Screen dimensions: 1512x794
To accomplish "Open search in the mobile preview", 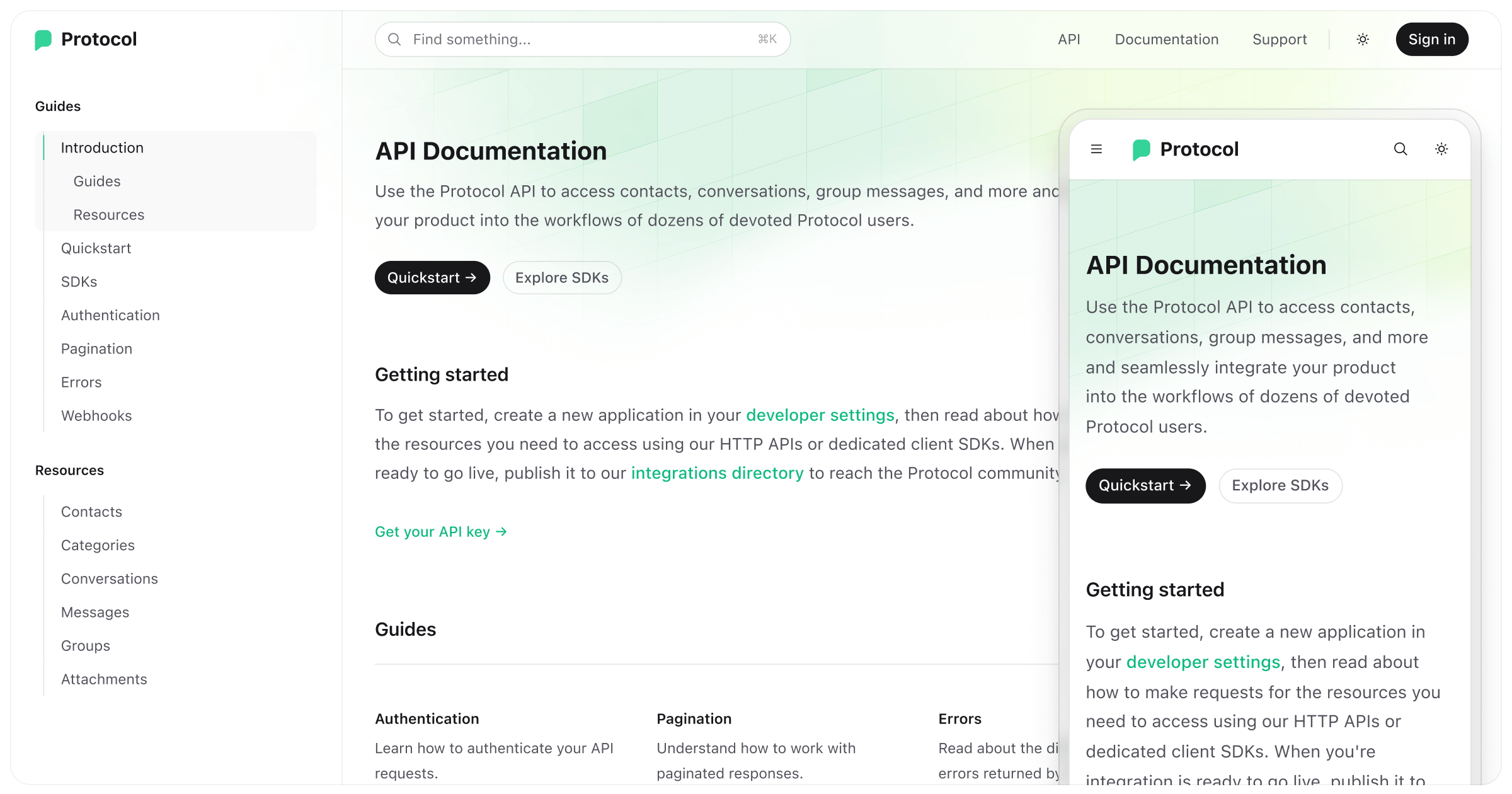I will pos(1400,149).
